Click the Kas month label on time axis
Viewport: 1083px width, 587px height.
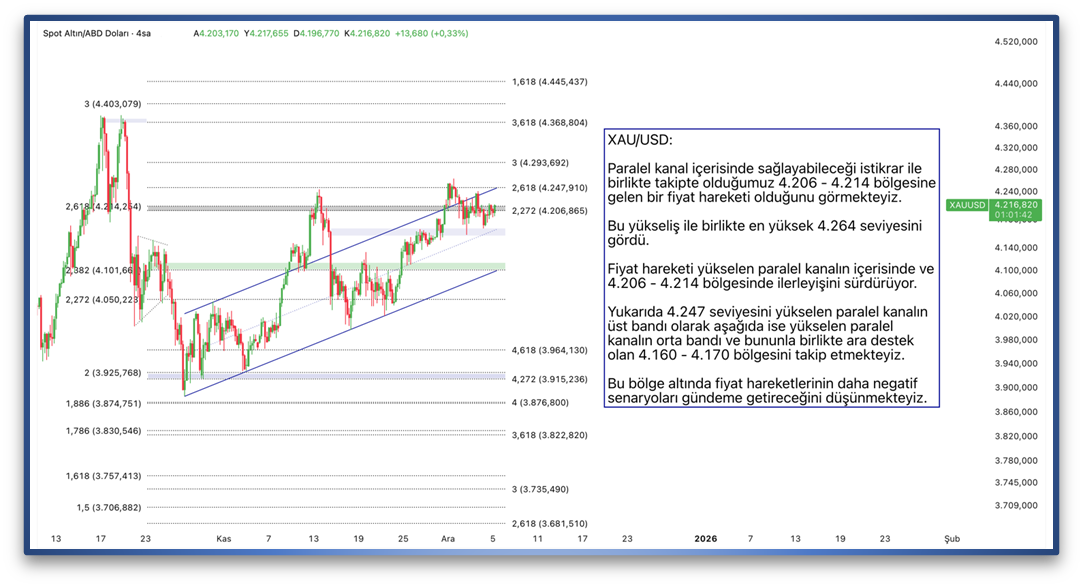(224, 538)
